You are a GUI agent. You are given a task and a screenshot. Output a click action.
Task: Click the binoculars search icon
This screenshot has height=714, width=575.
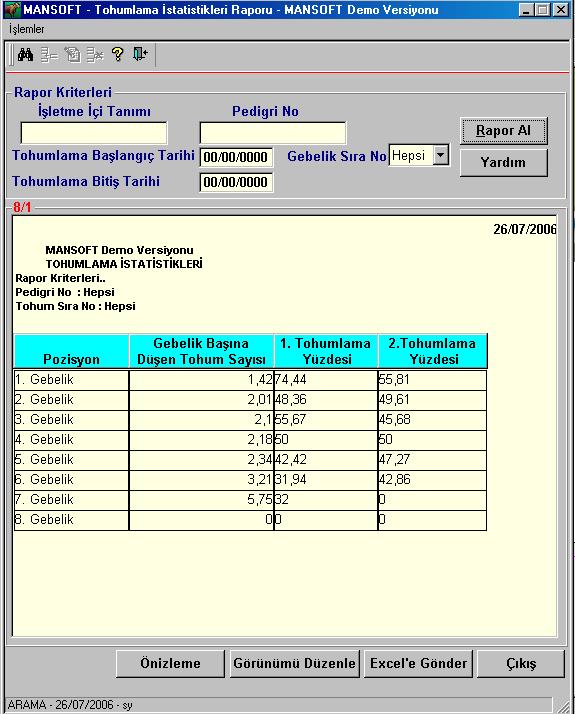pos(25,55)
